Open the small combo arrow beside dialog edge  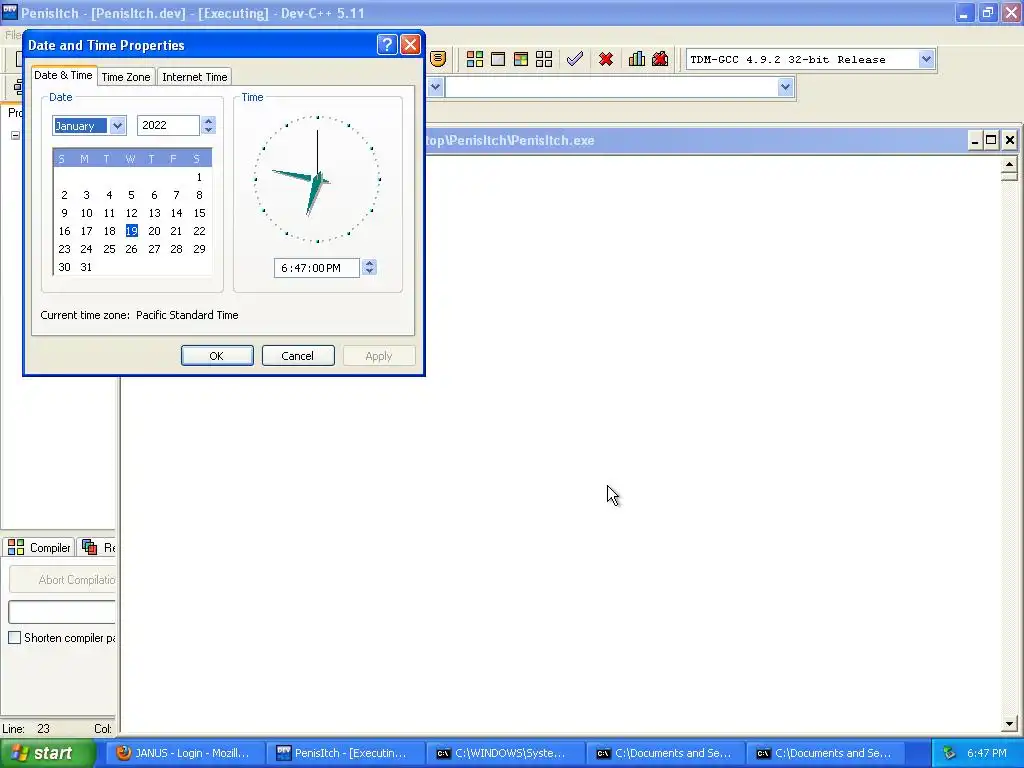click(x=436, y=87)
